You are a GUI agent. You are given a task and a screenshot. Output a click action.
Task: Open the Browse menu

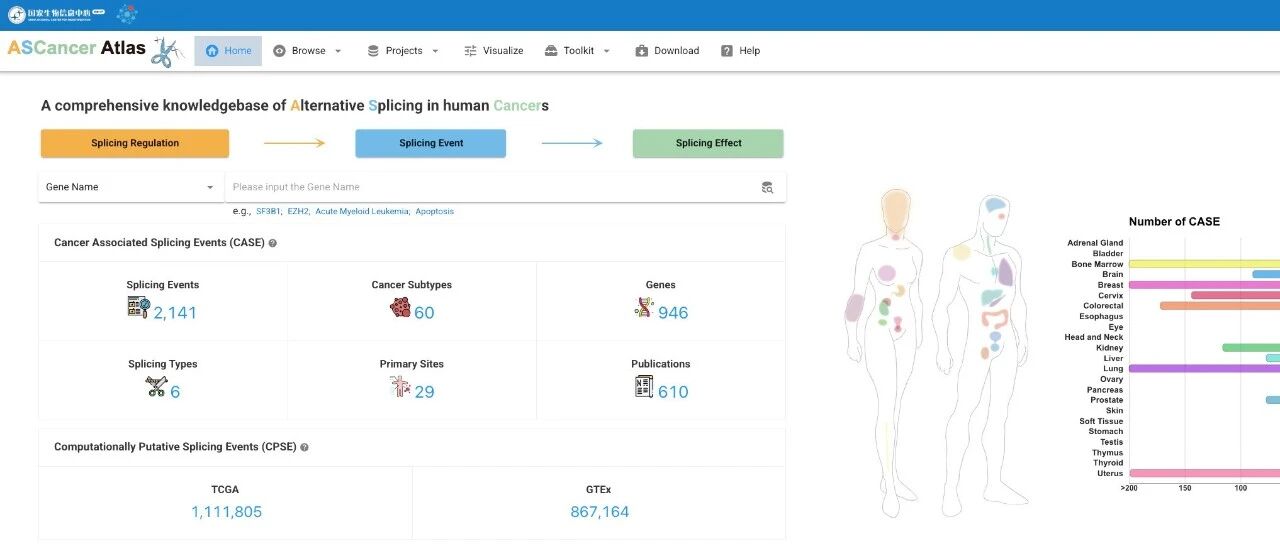[x=307, y=51]
